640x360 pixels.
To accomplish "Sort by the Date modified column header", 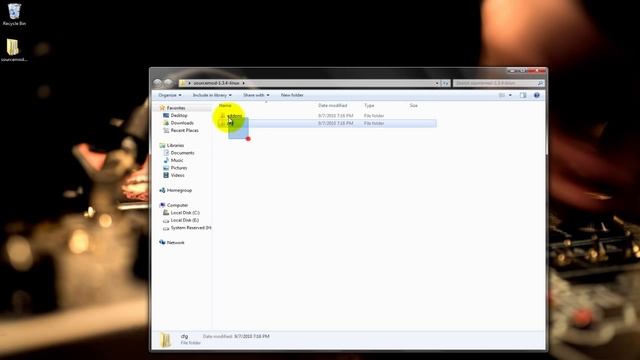I will click(x=333, y=105).
